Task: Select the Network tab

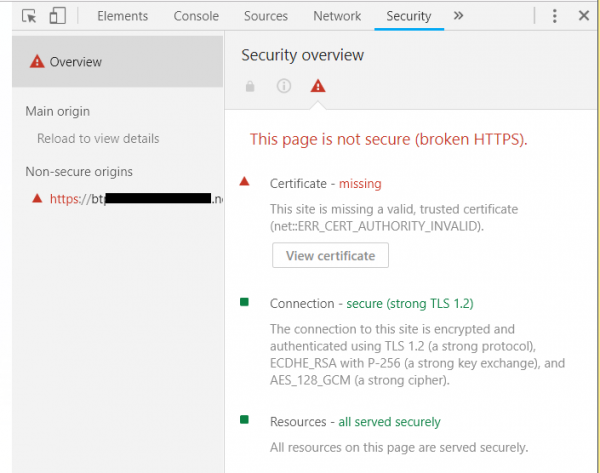Action: point(337,16)
